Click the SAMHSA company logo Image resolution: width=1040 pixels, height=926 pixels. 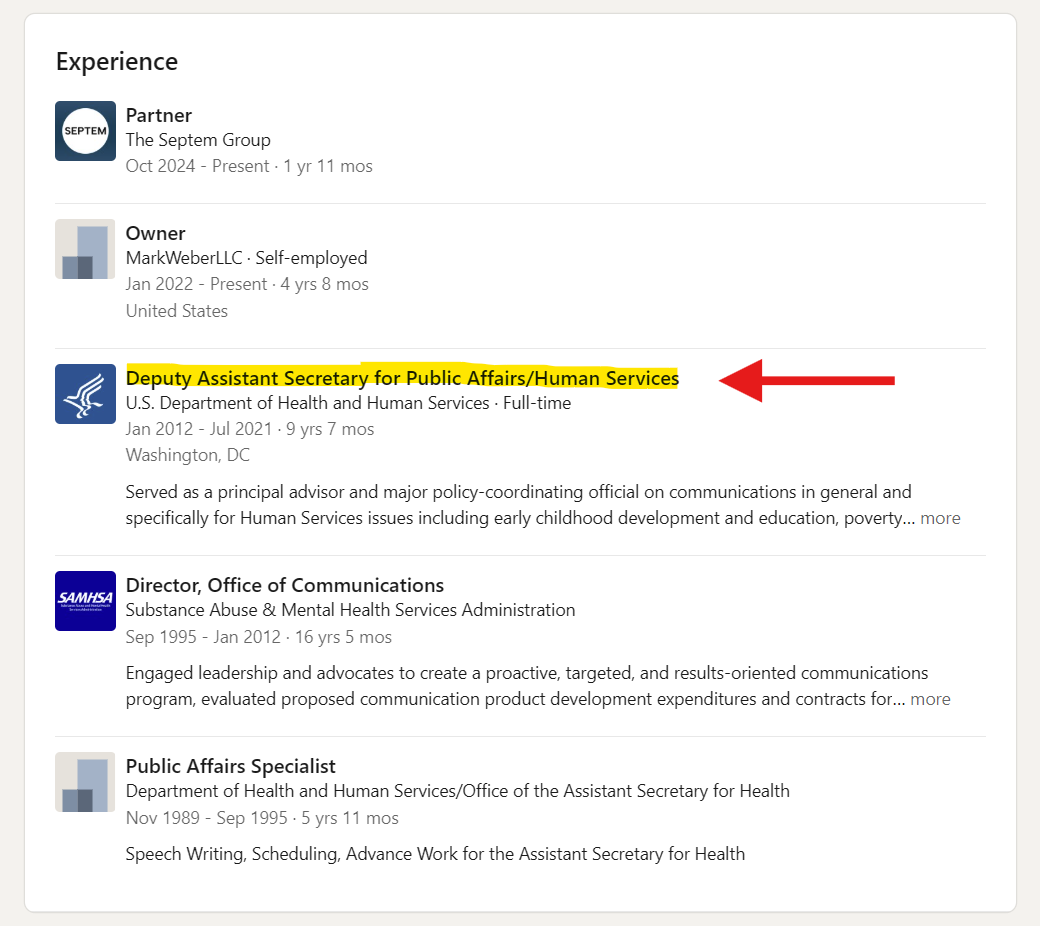point(86,601)
